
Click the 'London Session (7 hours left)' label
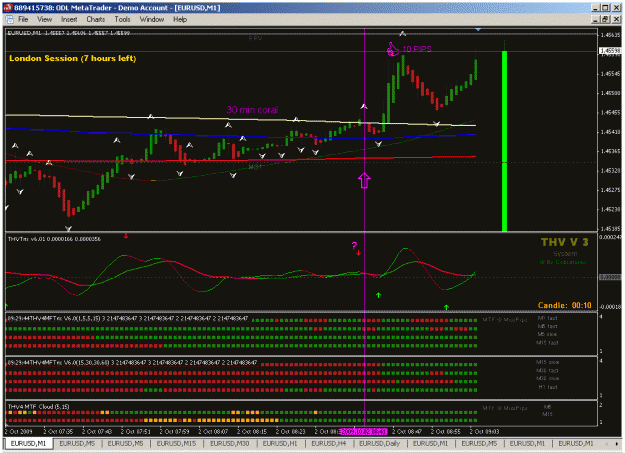73,58
